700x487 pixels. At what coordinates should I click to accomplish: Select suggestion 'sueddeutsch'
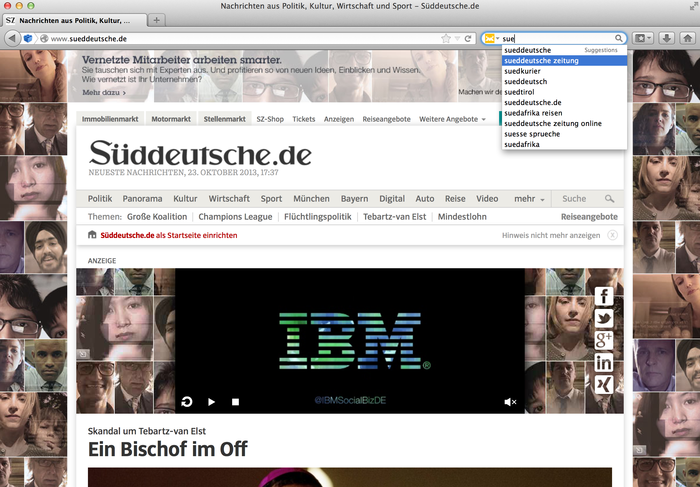(x=564, y=82)
